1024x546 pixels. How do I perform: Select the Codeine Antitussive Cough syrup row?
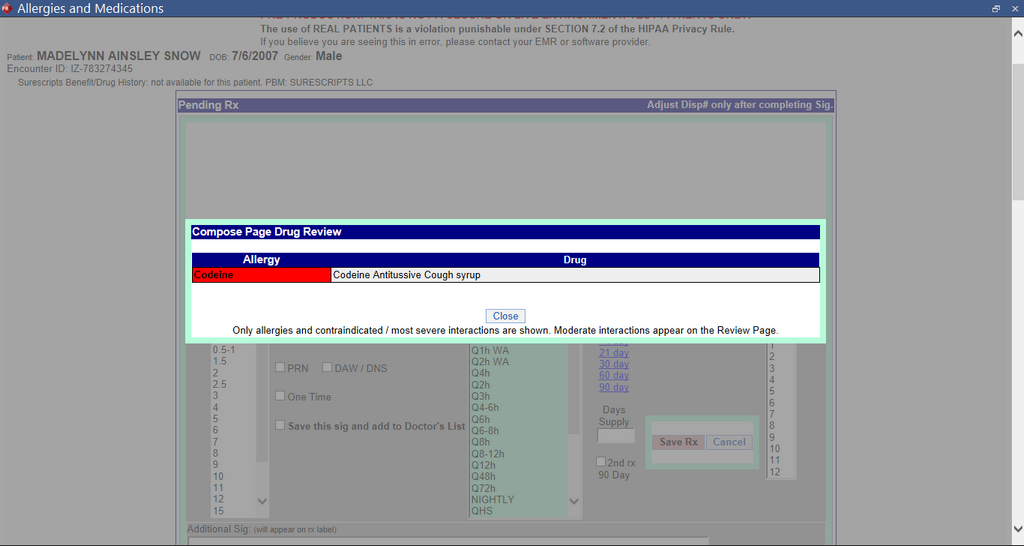tap(574, 275)
